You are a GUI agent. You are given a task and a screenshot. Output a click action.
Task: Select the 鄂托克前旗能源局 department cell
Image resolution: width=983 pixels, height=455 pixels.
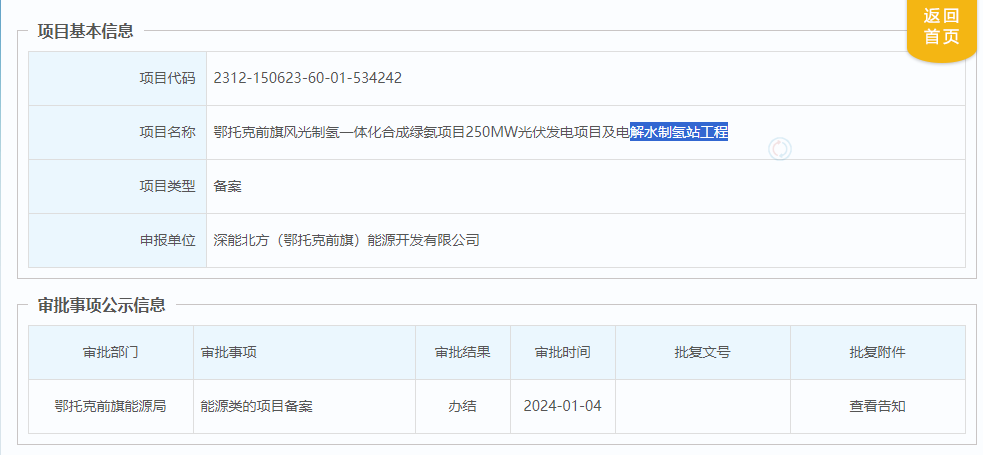click(110, 406)
